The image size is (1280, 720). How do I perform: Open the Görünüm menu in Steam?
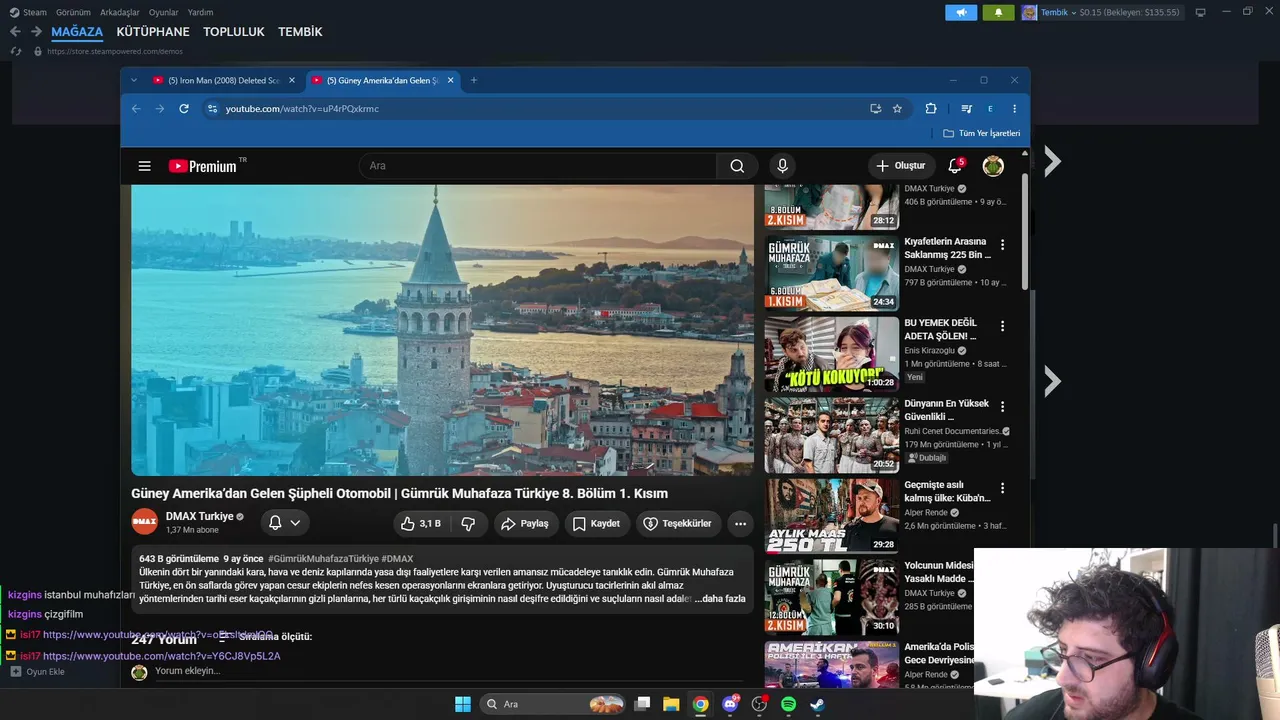click(x=73, y=13)
